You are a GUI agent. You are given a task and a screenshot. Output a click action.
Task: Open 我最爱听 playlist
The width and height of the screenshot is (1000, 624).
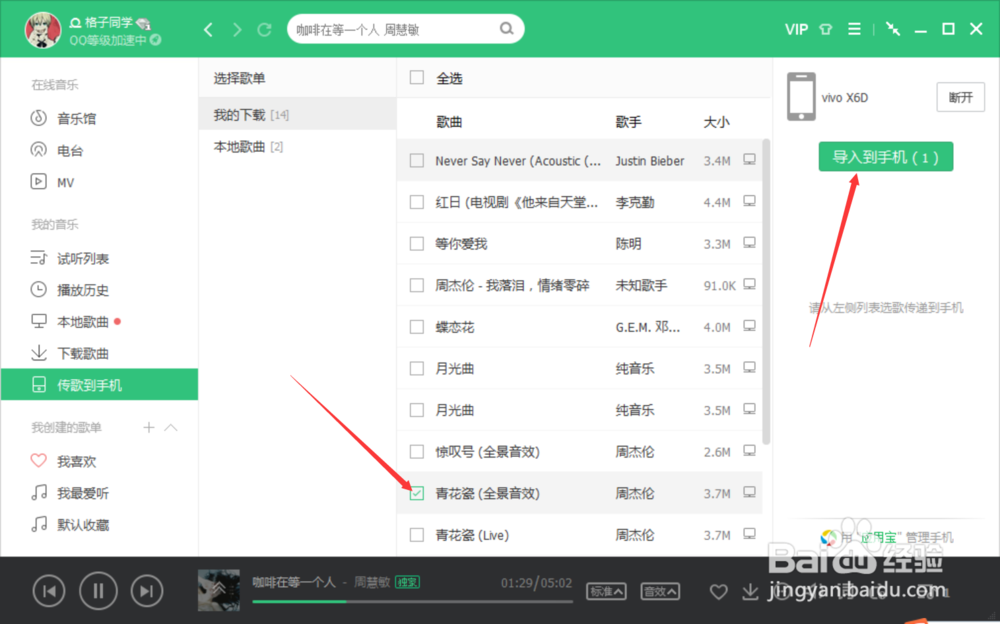[x=70, y=493]
